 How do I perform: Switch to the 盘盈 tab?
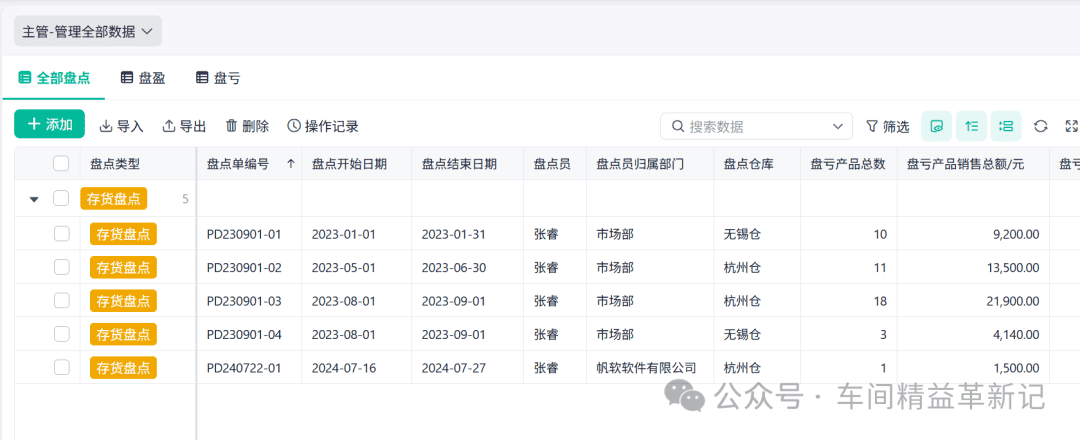click(x=143, y=78)
